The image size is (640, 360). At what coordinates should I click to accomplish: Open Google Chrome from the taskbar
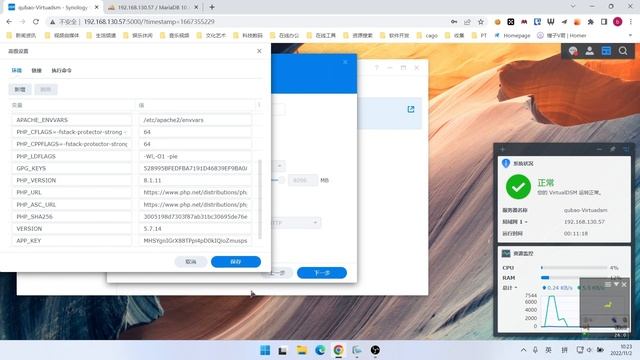pyautogui.click(x=338, y=350)
